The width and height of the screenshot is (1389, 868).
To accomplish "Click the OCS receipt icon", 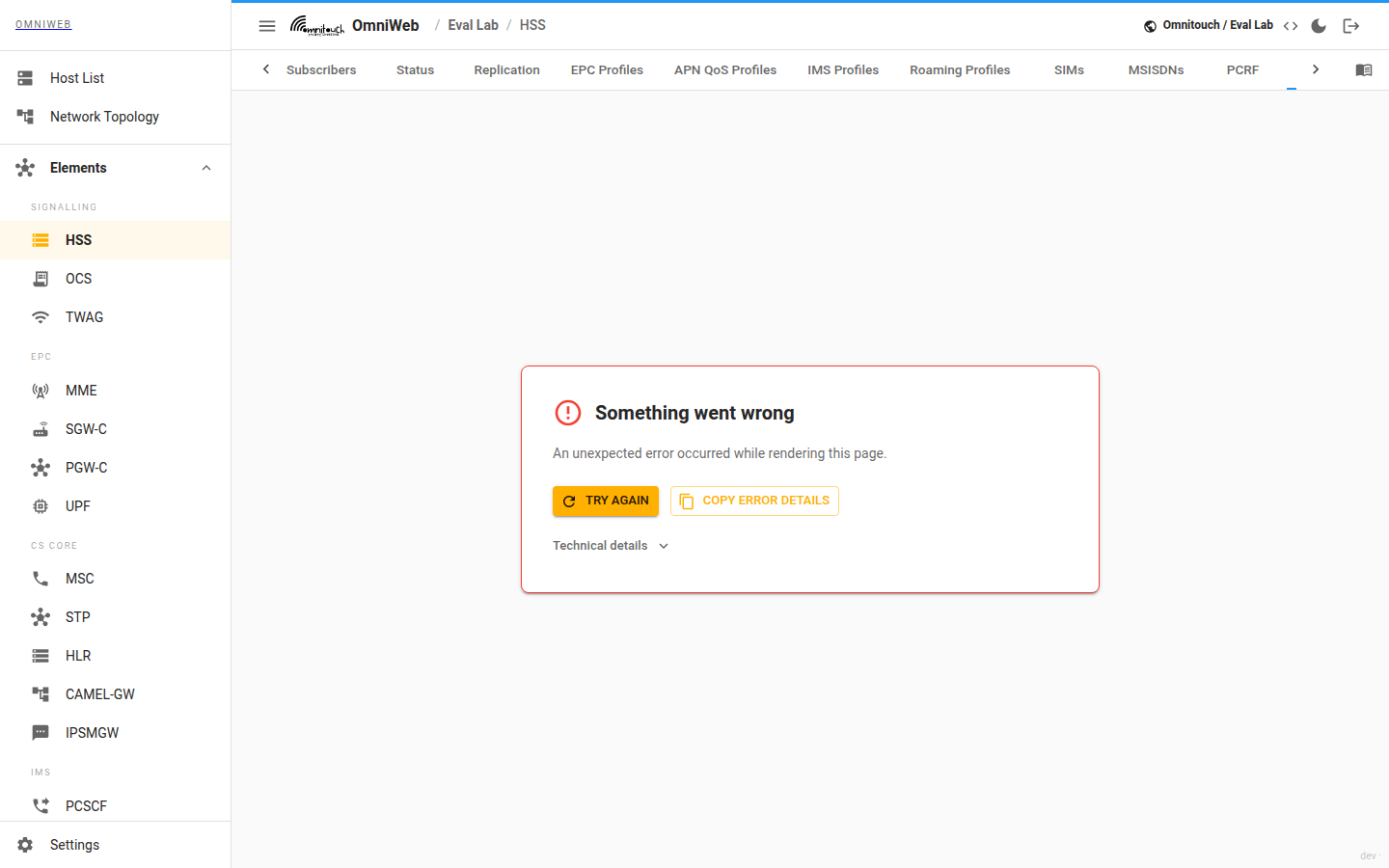I will 41,279.
